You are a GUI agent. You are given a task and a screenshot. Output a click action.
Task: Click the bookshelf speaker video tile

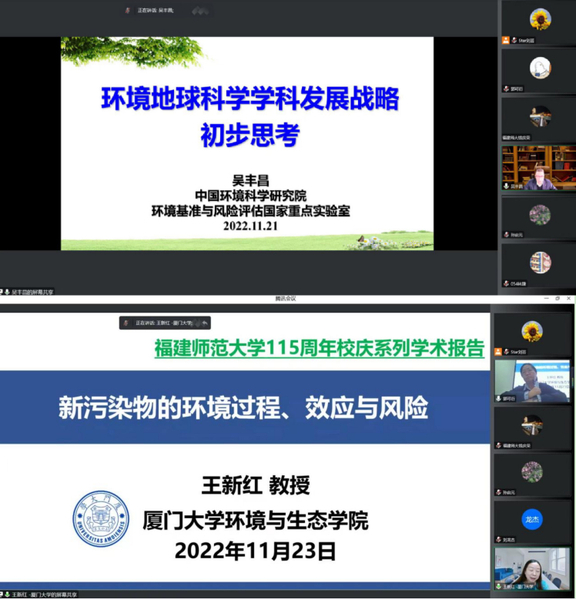coord(539,168)
